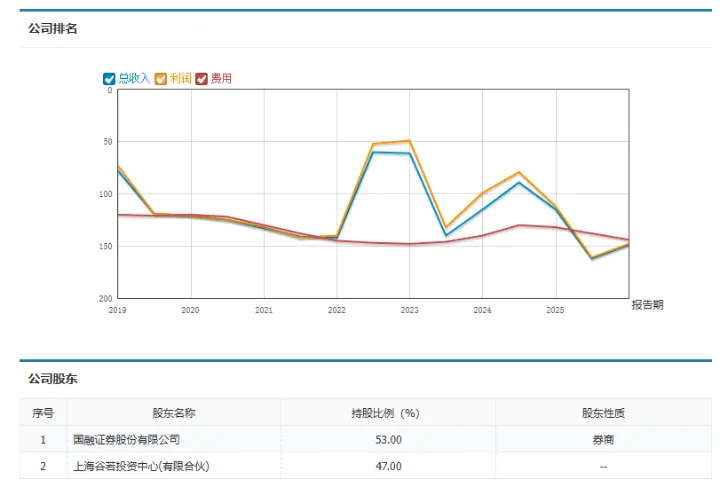Click the 报告期 axis title

pos(647,305)
